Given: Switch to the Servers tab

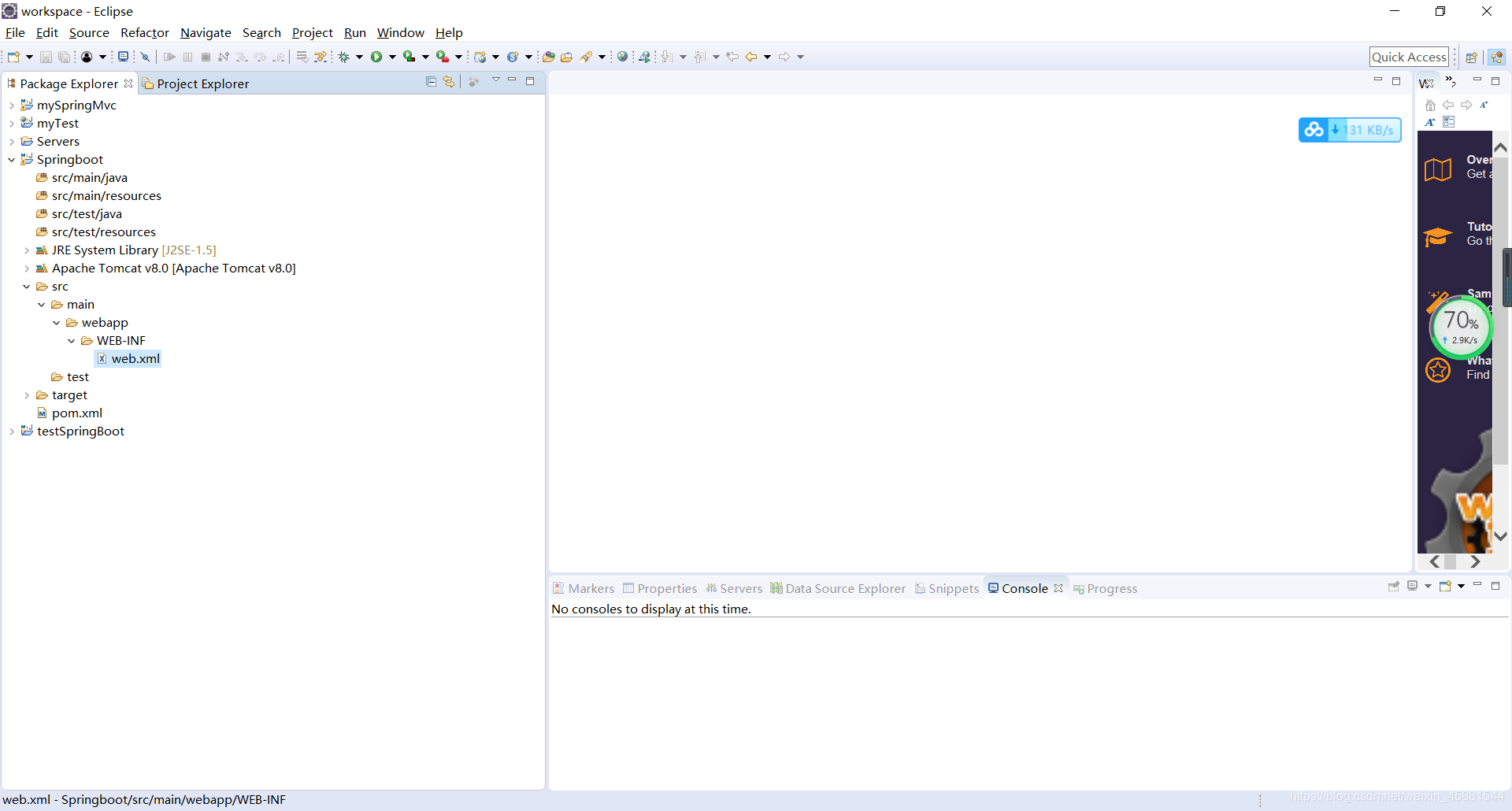Looking at the screenshot, I should (734, 588).
